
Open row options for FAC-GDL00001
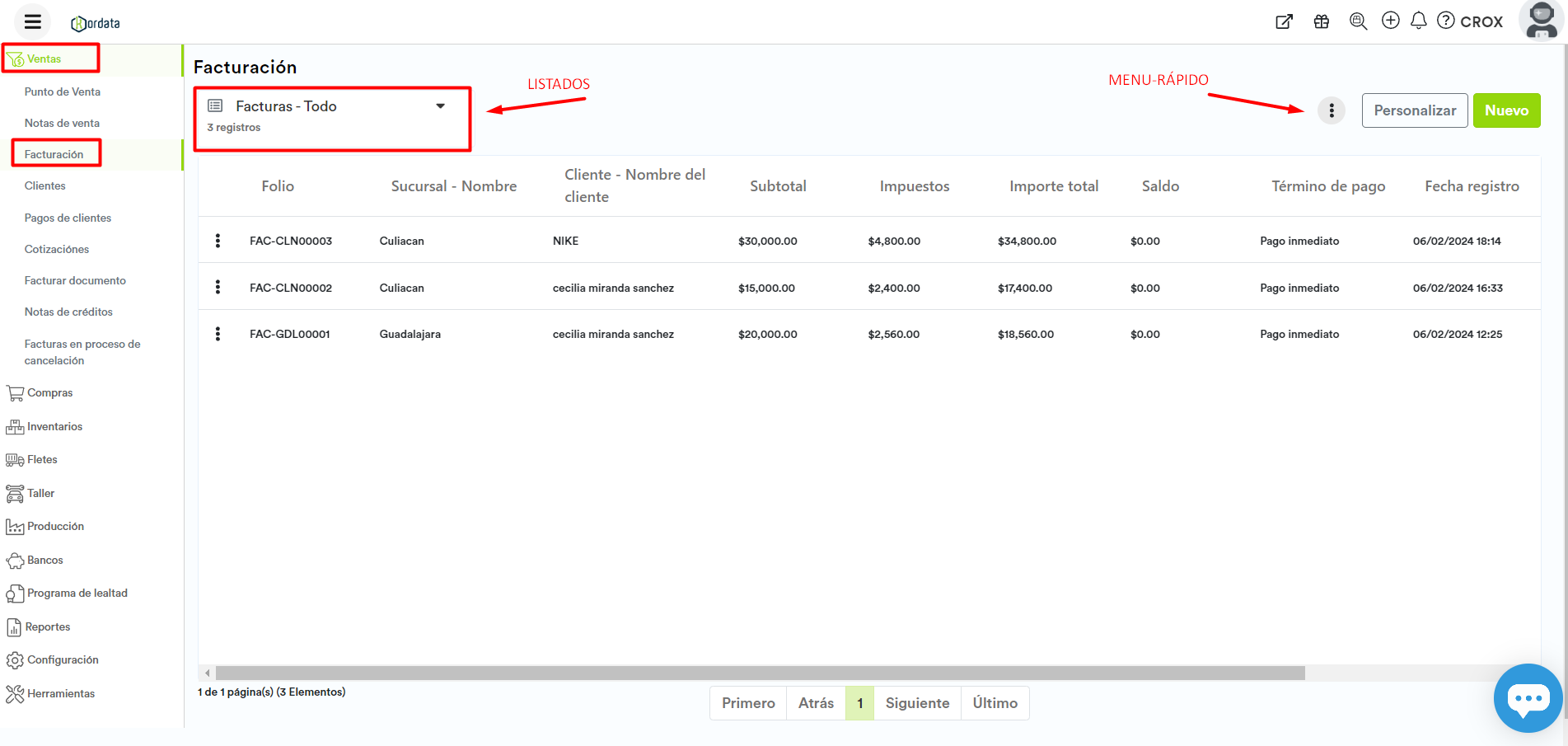click(218, 334)
